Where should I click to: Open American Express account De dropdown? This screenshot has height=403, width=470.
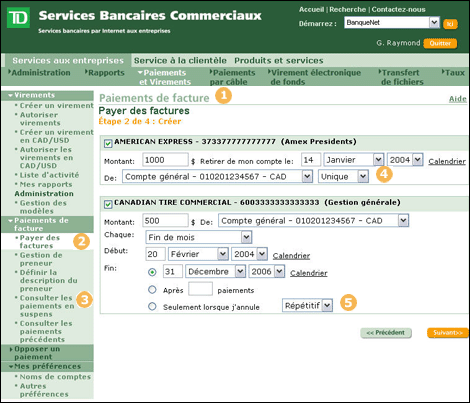[x=217, y=176]
